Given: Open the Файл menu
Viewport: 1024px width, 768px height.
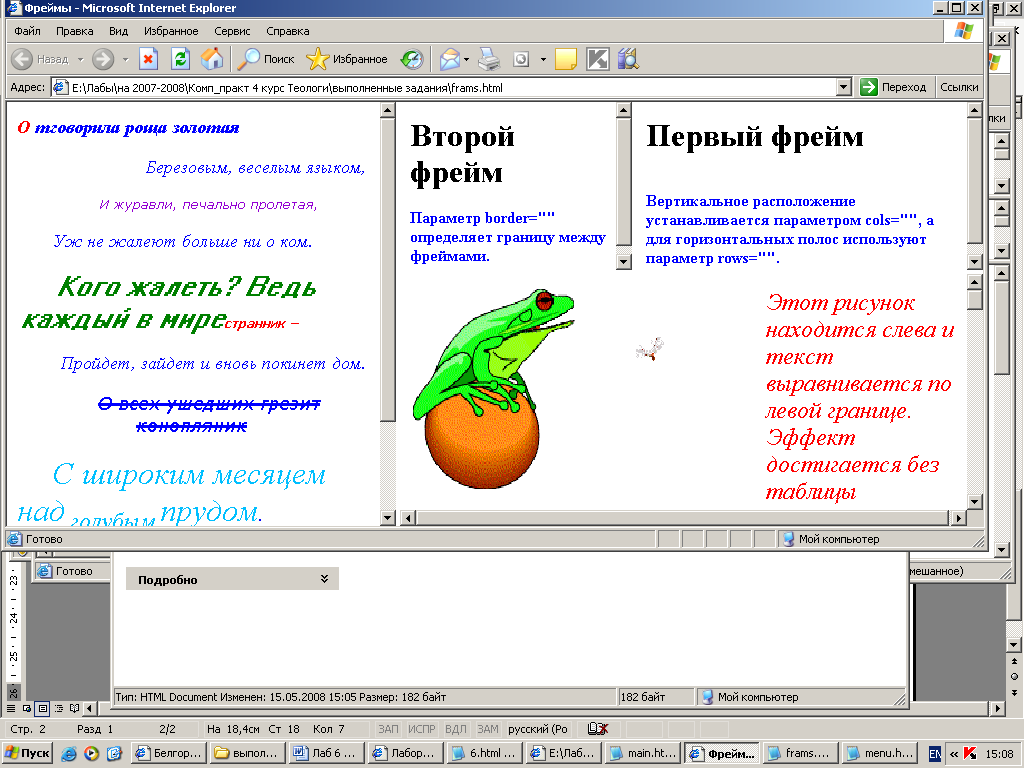Looking at the screenshot, I should (x=27, y=31).
